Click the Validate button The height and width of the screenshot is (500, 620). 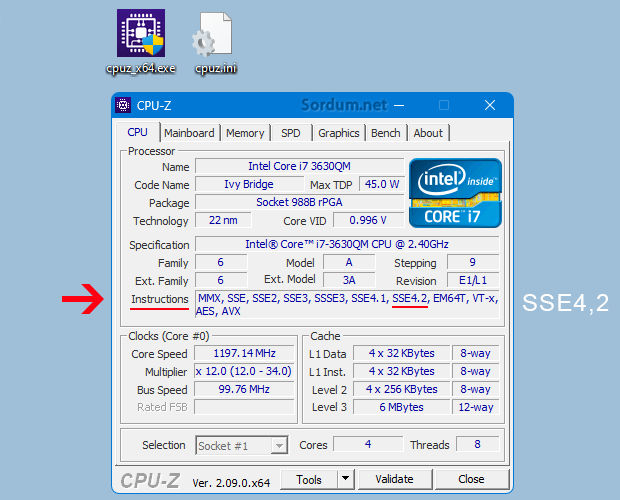click(x=394, y=479)
